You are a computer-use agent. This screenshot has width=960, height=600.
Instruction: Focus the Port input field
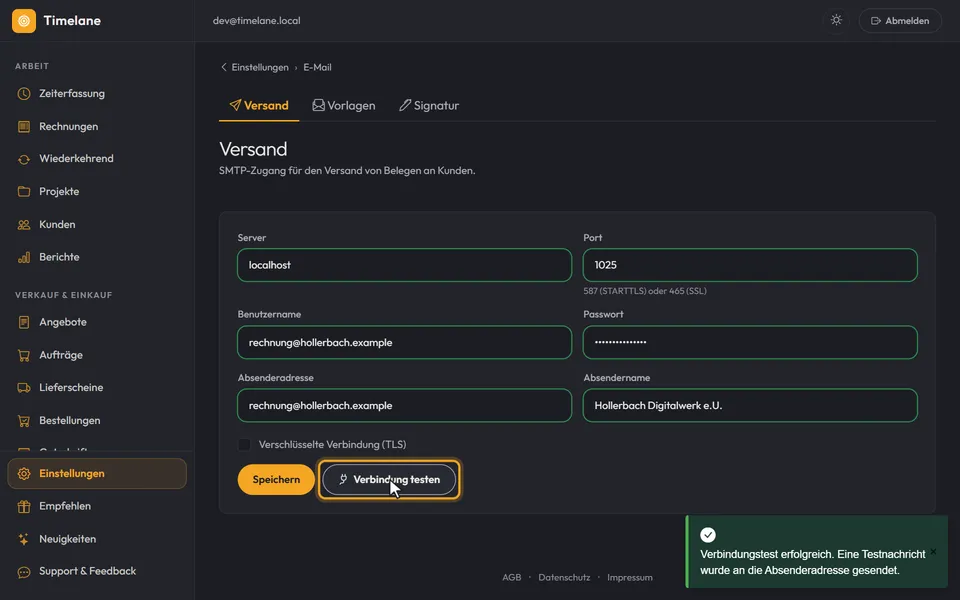coord(750,265)
